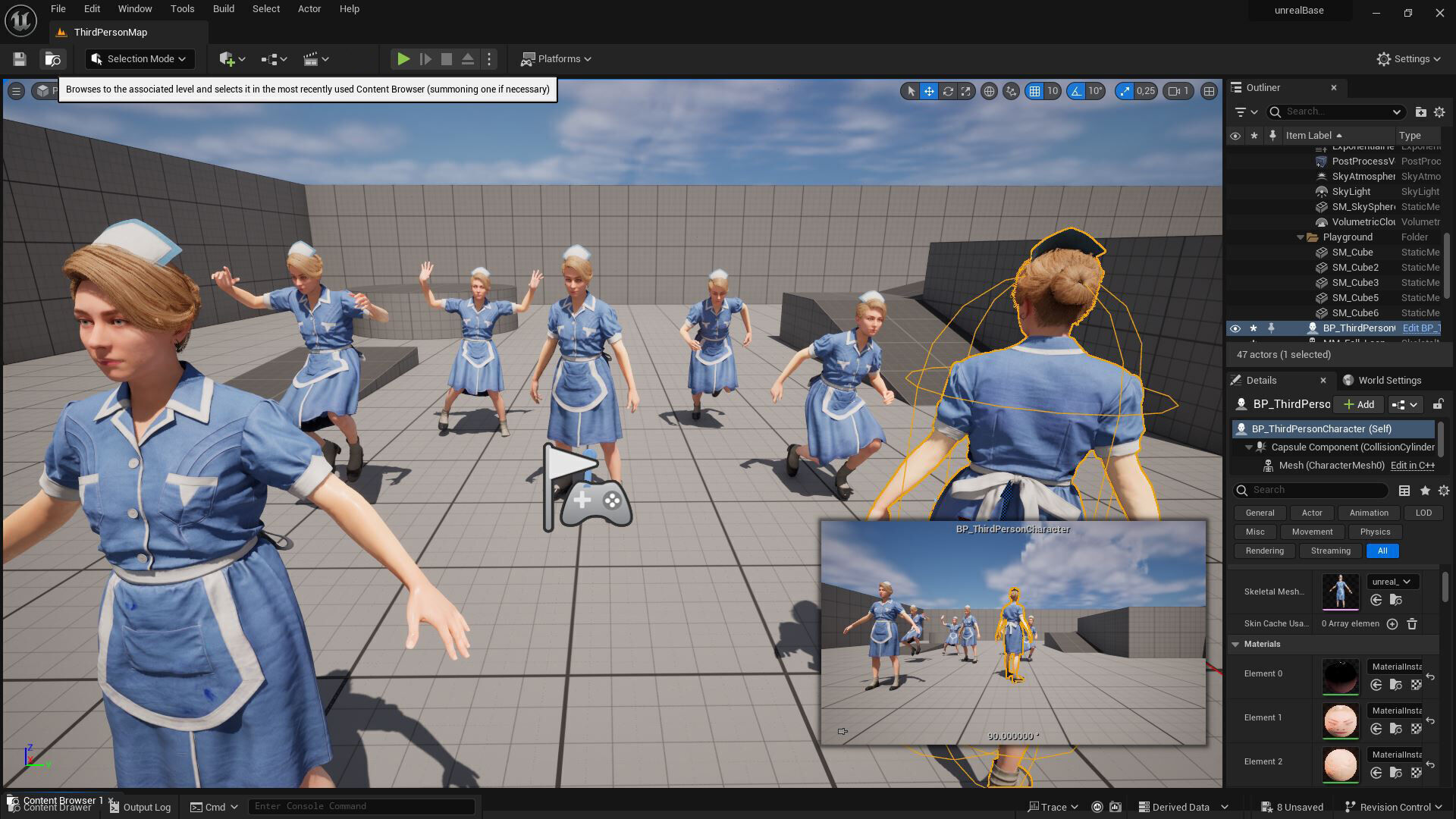Select the Details panel tab
The image size is (1456, 819).
pos(1280,381)
